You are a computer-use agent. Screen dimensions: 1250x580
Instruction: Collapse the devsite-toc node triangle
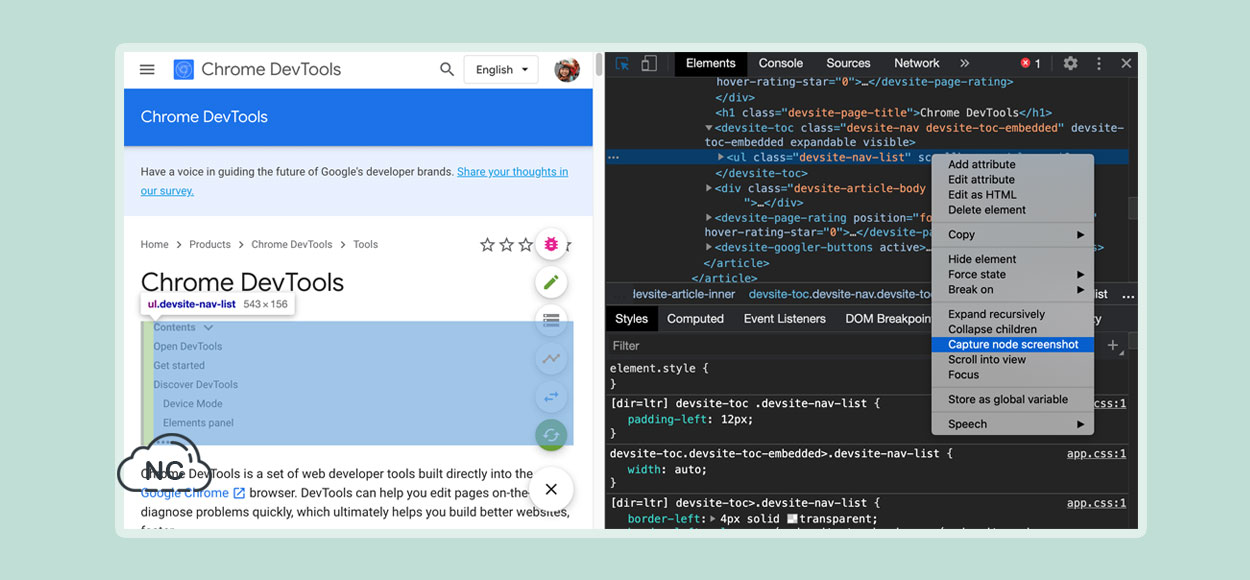709,128
